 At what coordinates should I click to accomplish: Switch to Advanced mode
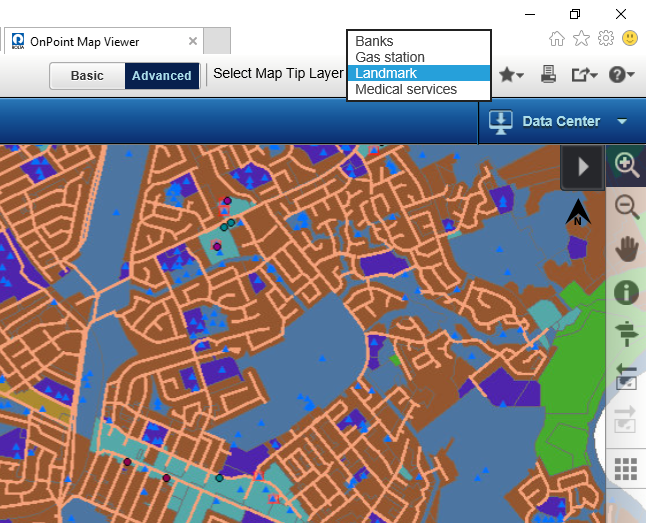pyautogui.click(x=161, y=76)
